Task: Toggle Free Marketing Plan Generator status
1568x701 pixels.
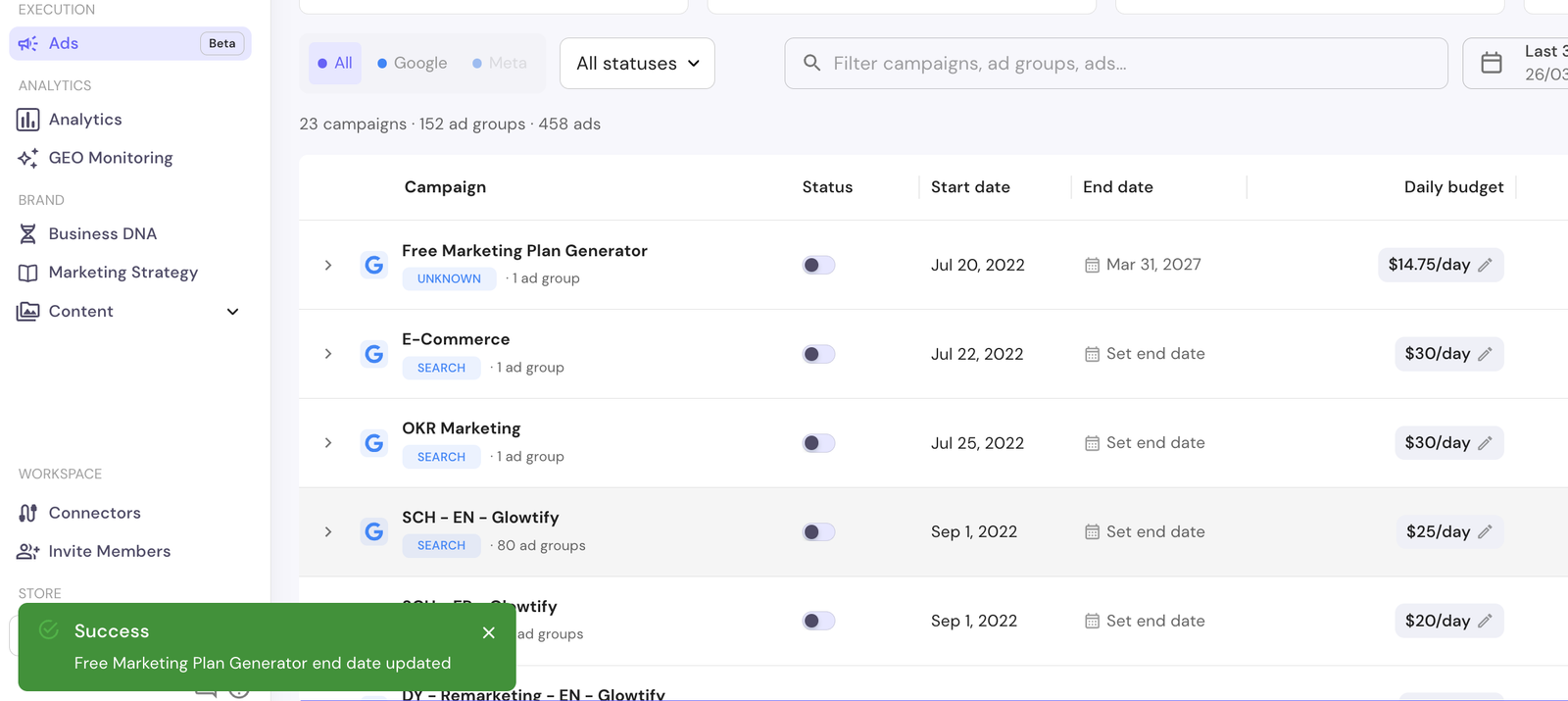Action: click(x=818, y=265)
